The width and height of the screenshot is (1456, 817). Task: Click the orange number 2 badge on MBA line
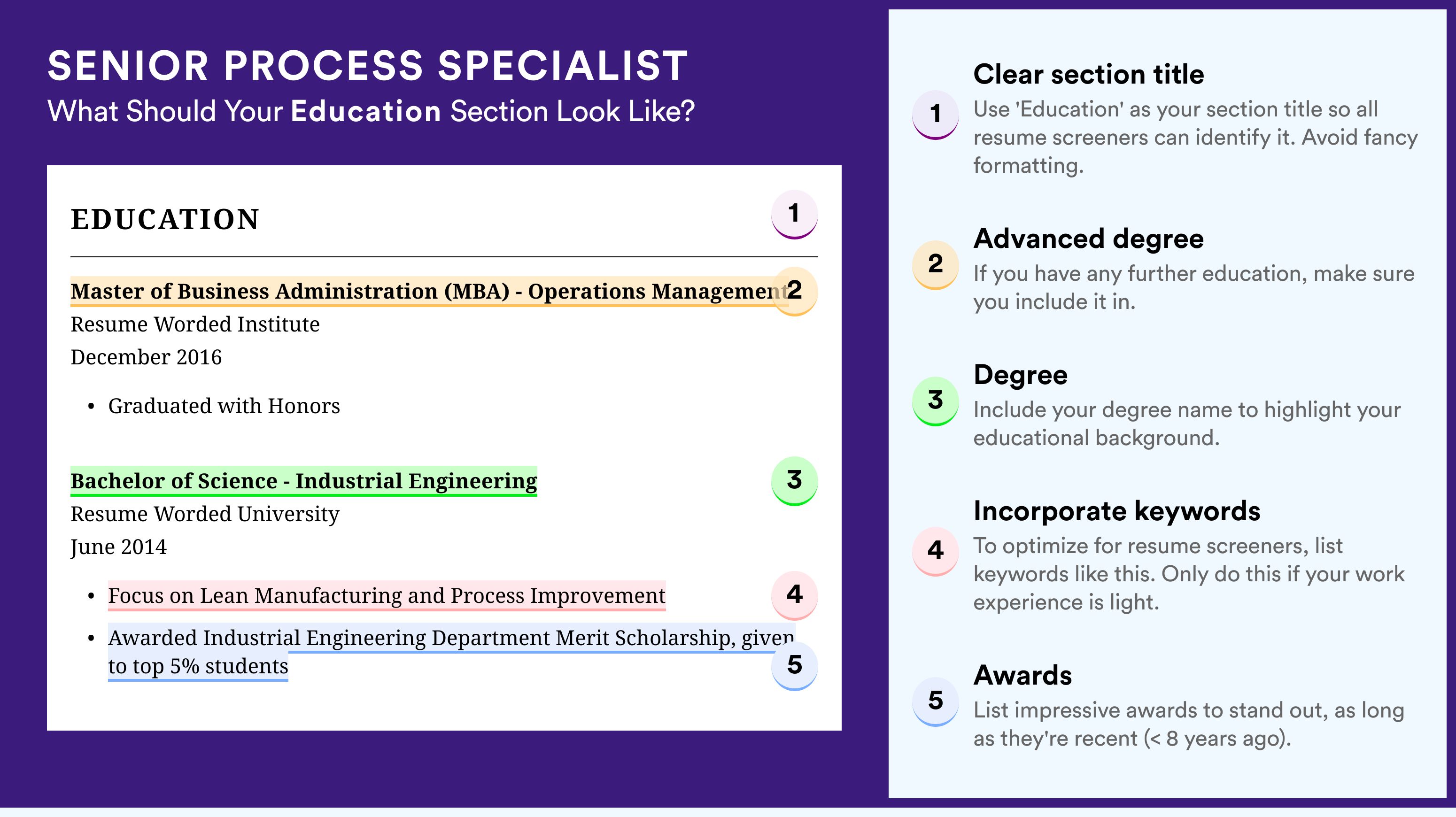794,291
